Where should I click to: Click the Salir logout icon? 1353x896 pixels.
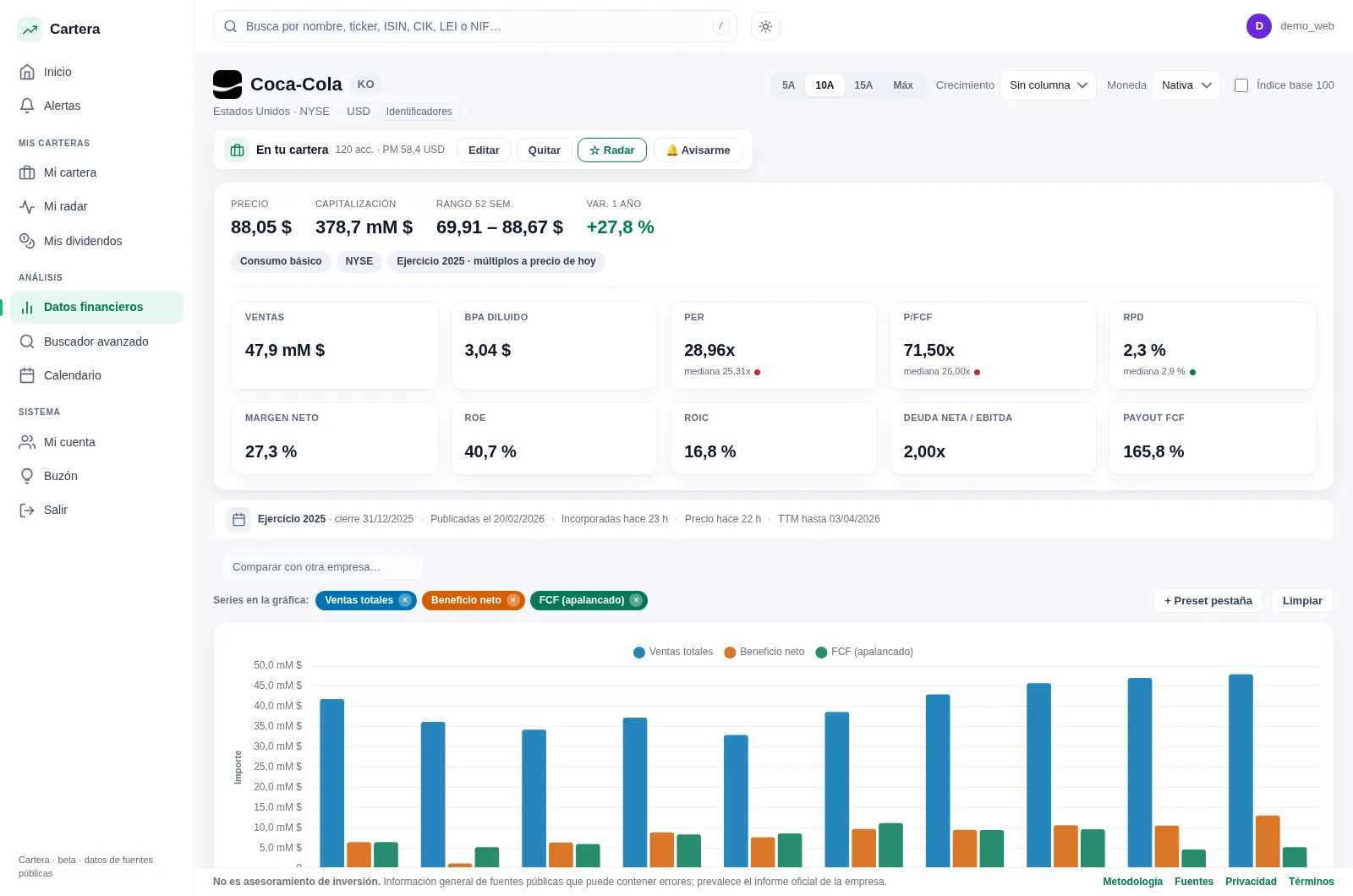(27, 510)
